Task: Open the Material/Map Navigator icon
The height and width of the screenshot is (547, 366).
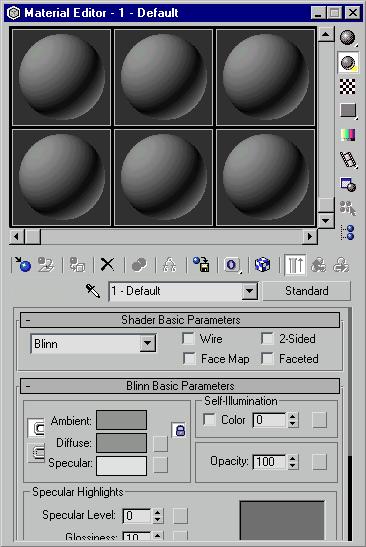Action: [x=348, y=232]
